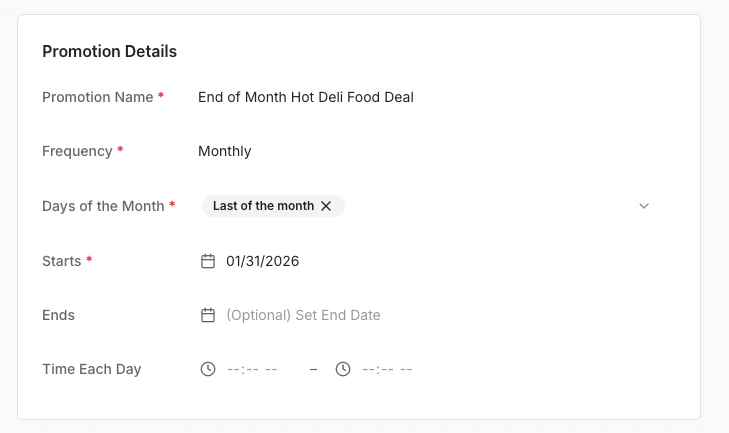Click the first clock icon for start time

[208, 369]
